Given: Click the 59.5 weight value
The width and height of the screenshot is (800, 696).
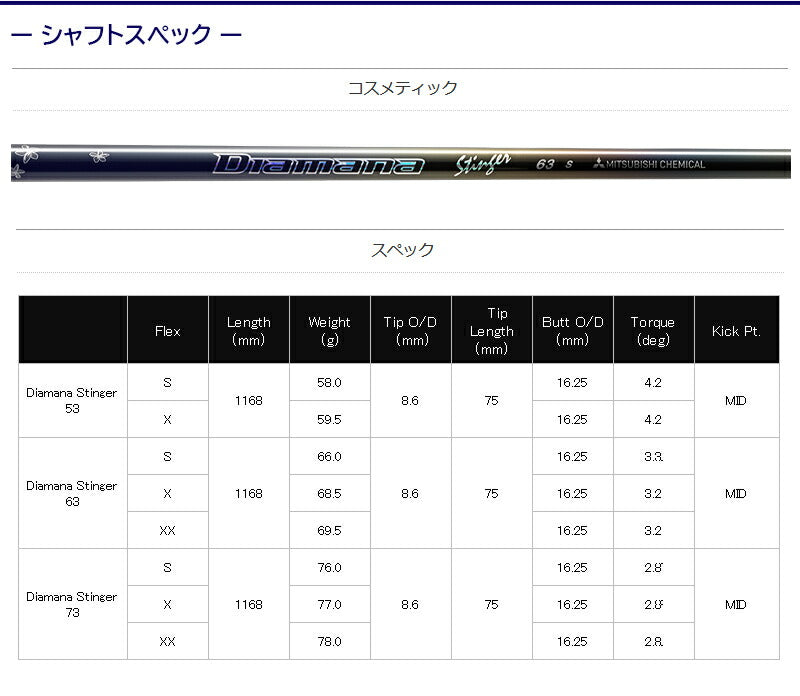Looking at the screenshot, I should point(330,419).
